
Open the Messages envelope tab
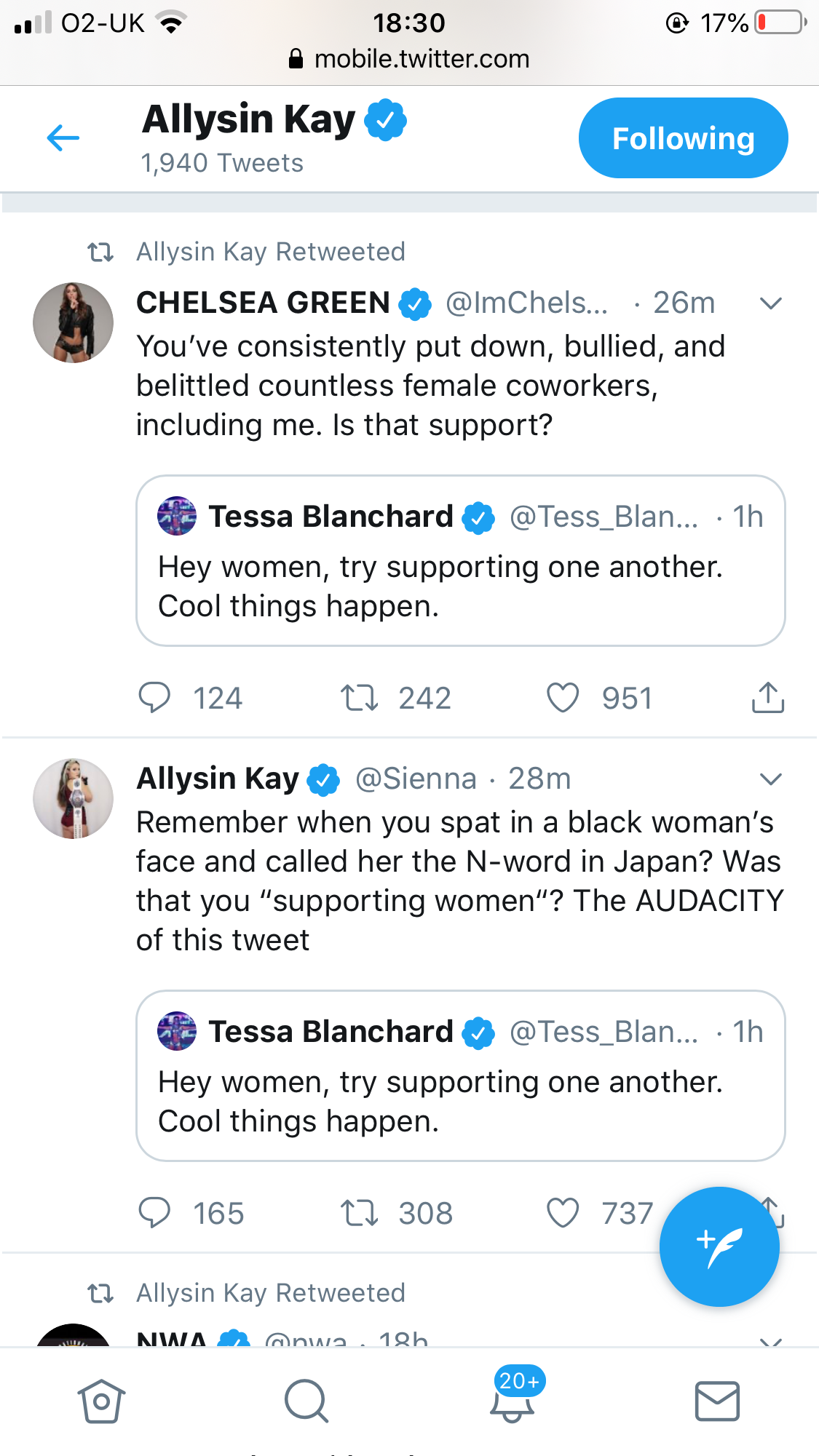(x=717, y=1401)
